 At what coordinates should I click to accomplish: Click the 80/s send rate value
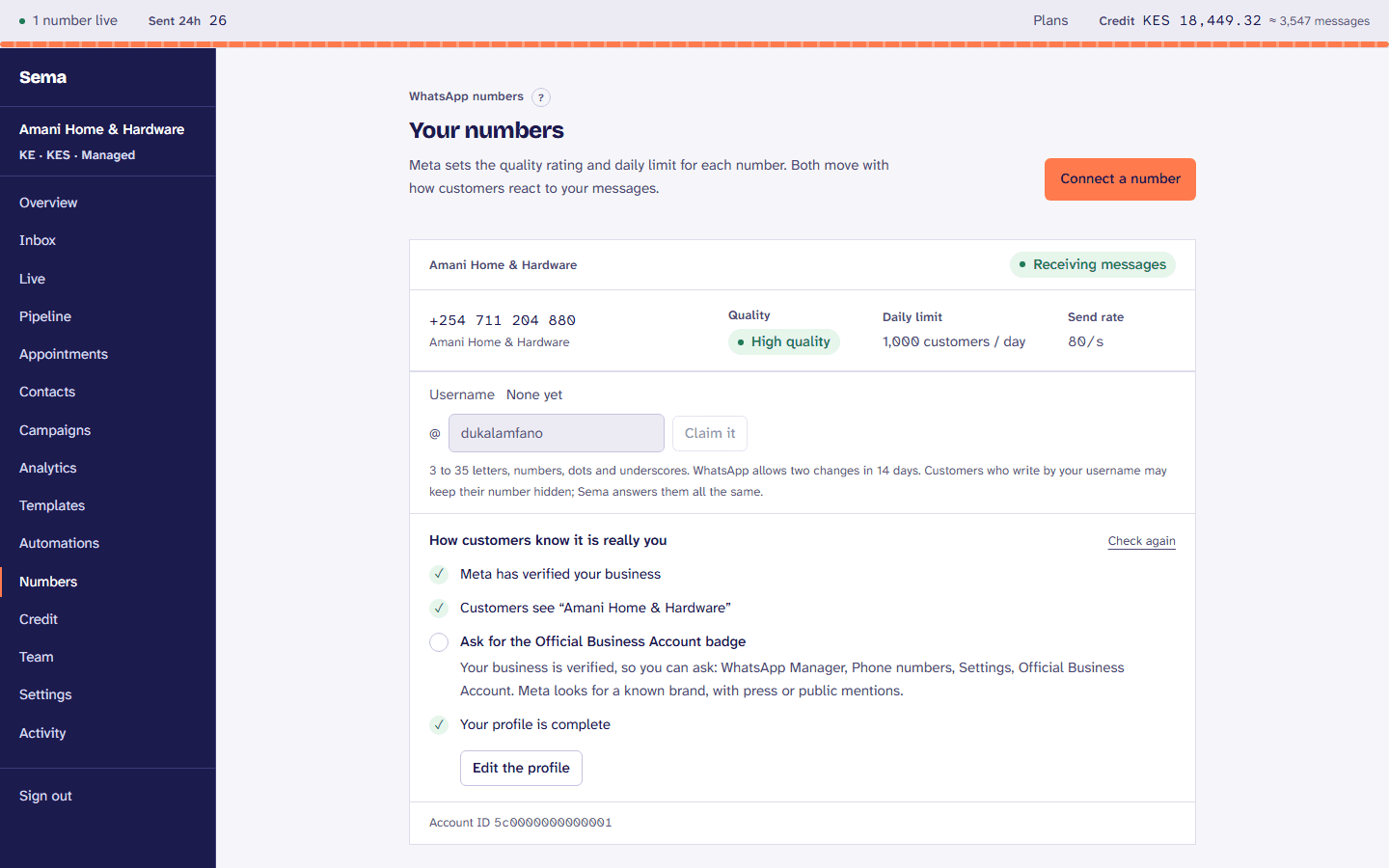pyautogui.click(x=1085, y=341)
